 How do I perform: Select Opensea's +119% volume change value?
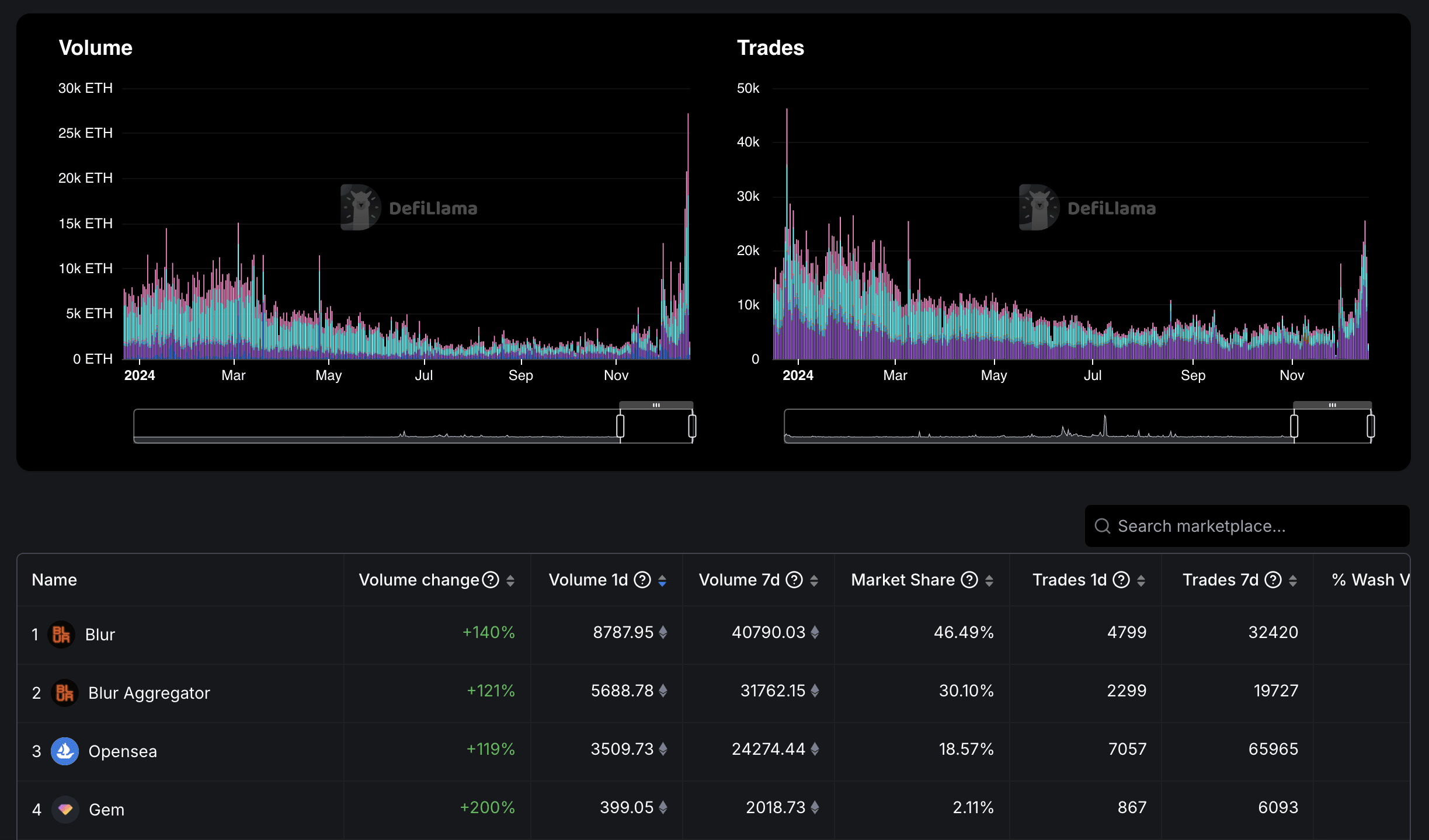(x=491, y=749)
